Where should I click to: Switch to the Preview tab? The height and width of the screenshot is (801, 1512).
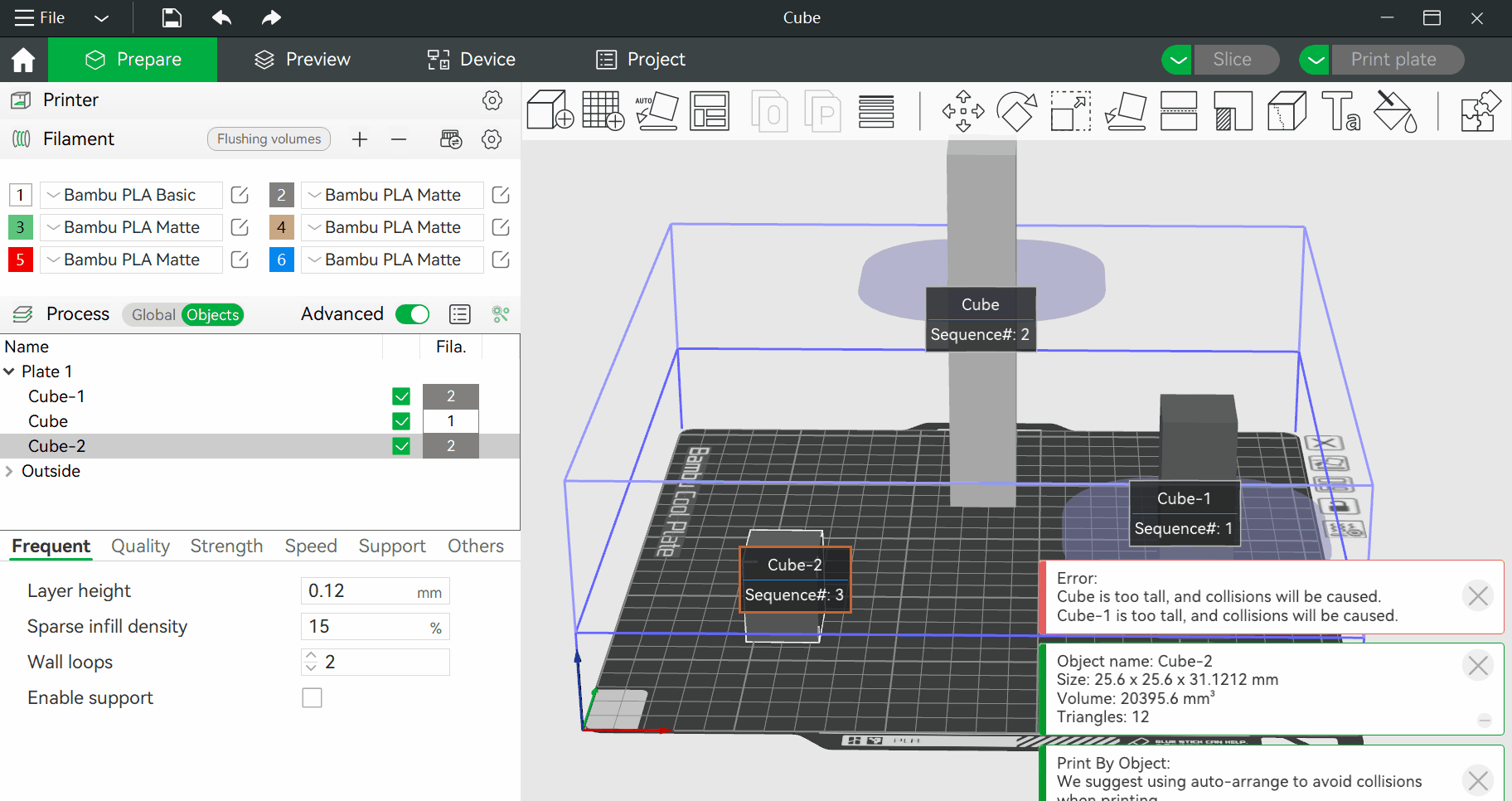tap(303, 60)
